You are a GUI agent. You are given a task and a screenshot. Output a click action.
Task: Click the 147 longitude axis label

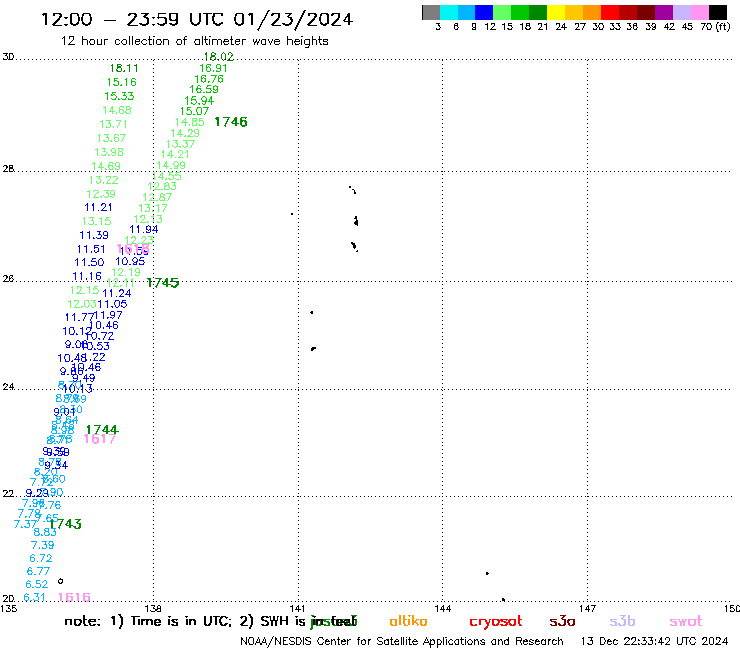(x=588, y=609)
